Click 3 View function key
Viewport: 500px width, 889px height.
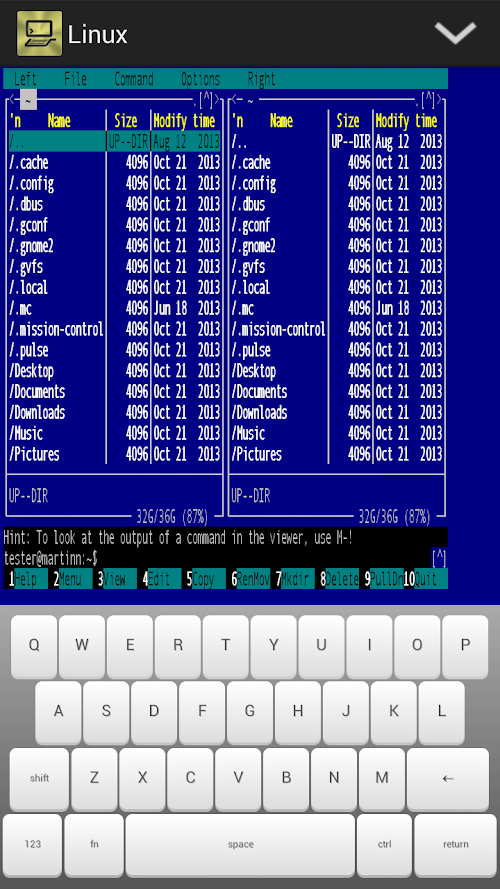tap(115, 579)
